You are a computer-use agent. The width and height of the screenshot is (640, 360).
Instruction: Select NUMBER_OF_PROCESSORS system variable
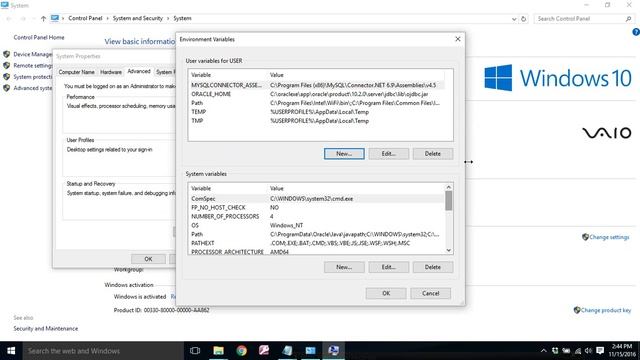[316, 216]
